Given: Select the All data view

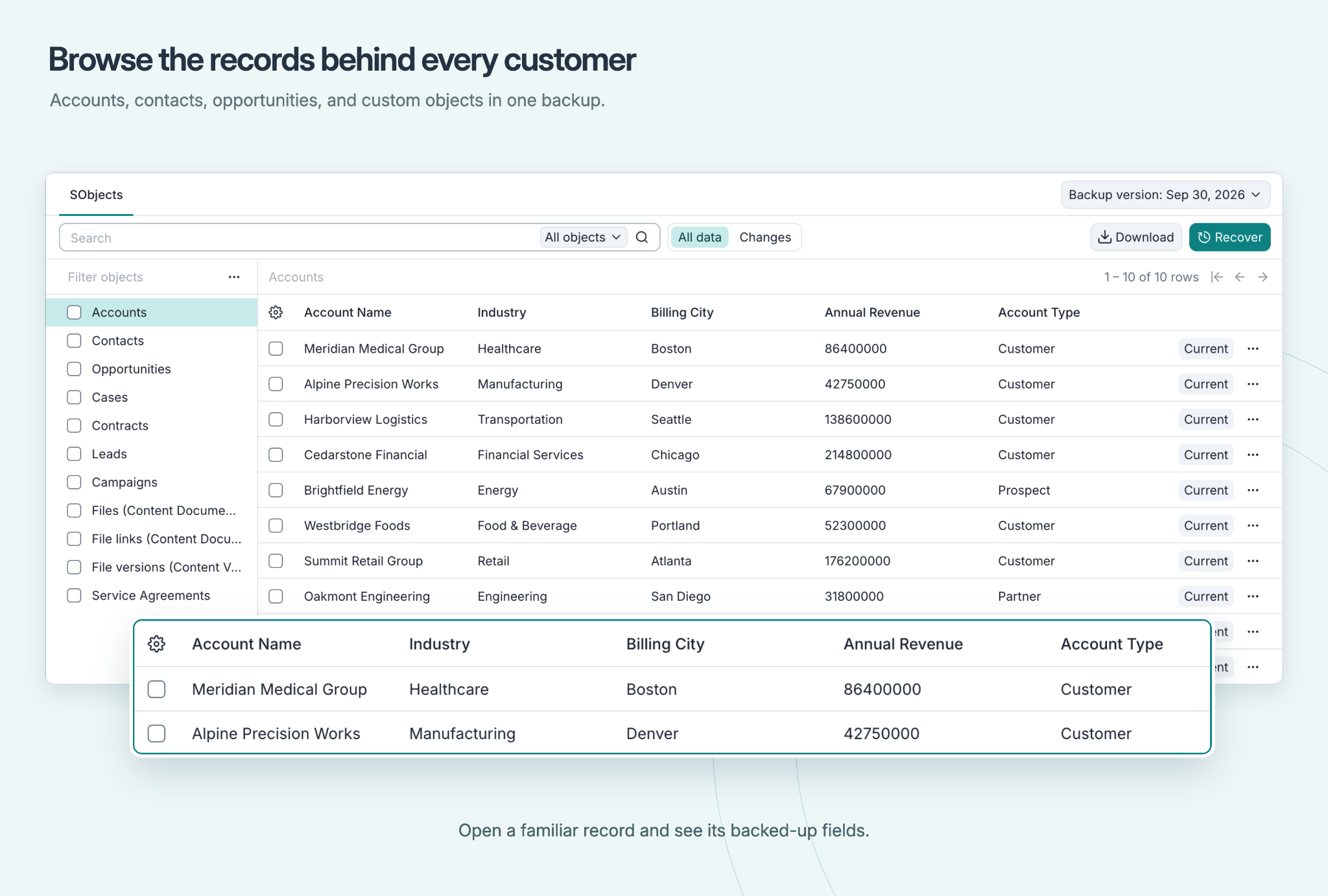Looking at the screenshot, I should (x=700, y=237).
